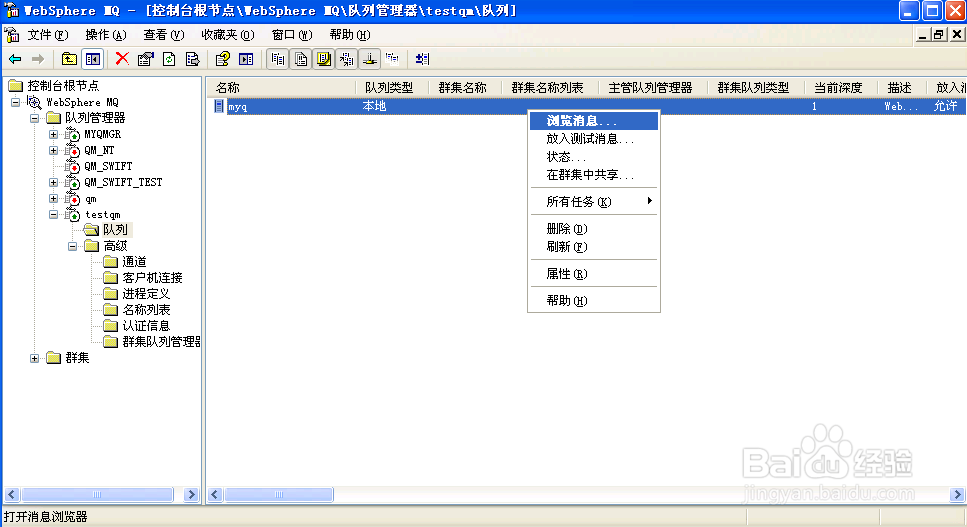Sort by the 队列类型 column header
This screenshot has width=967, height=527.
(392, 88)
